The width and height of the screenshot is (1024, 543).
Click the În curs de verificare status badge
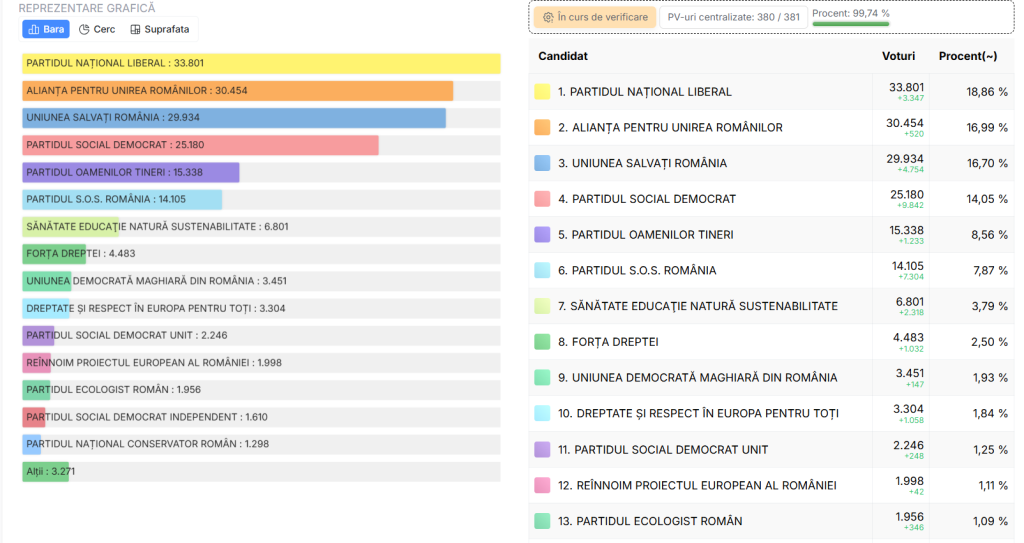pos(595,17)
